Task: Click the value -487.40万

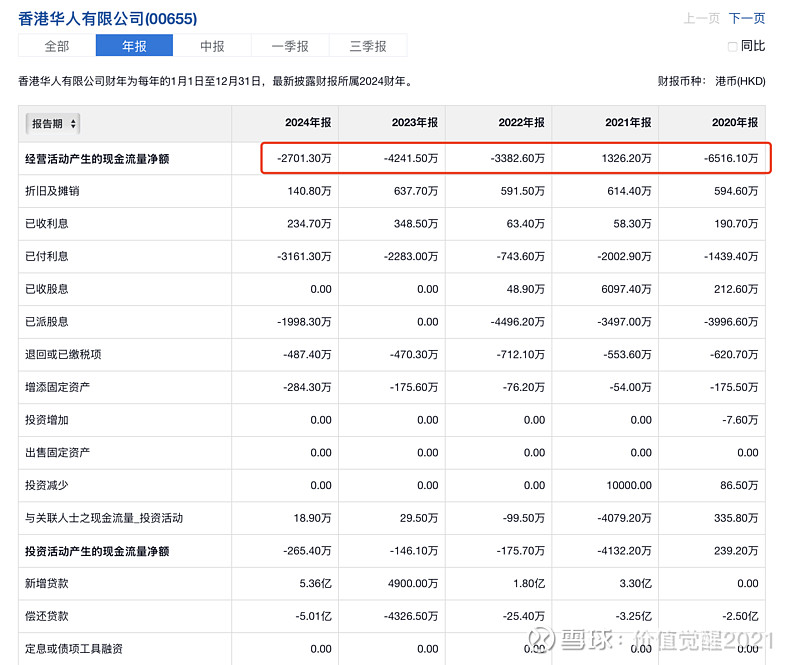Action: (307, 354)
